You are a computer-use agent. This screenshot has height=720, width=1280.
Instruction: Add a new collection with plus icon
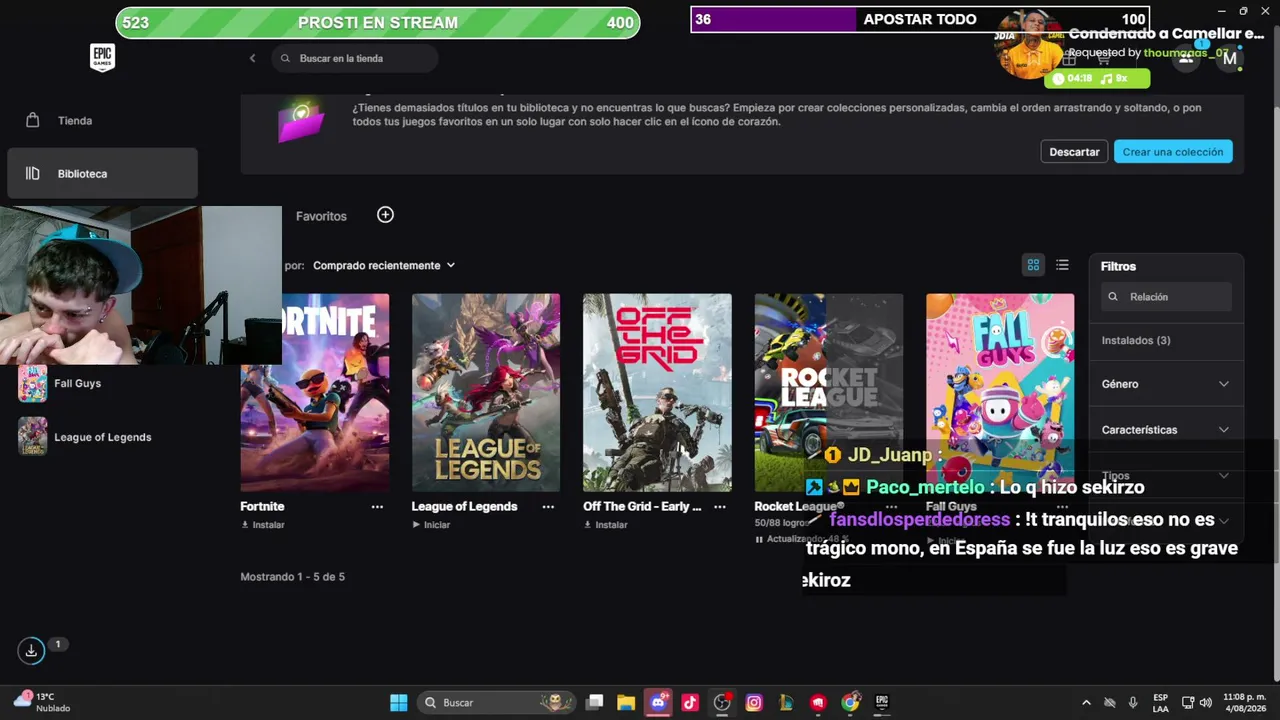click(385, 215)
